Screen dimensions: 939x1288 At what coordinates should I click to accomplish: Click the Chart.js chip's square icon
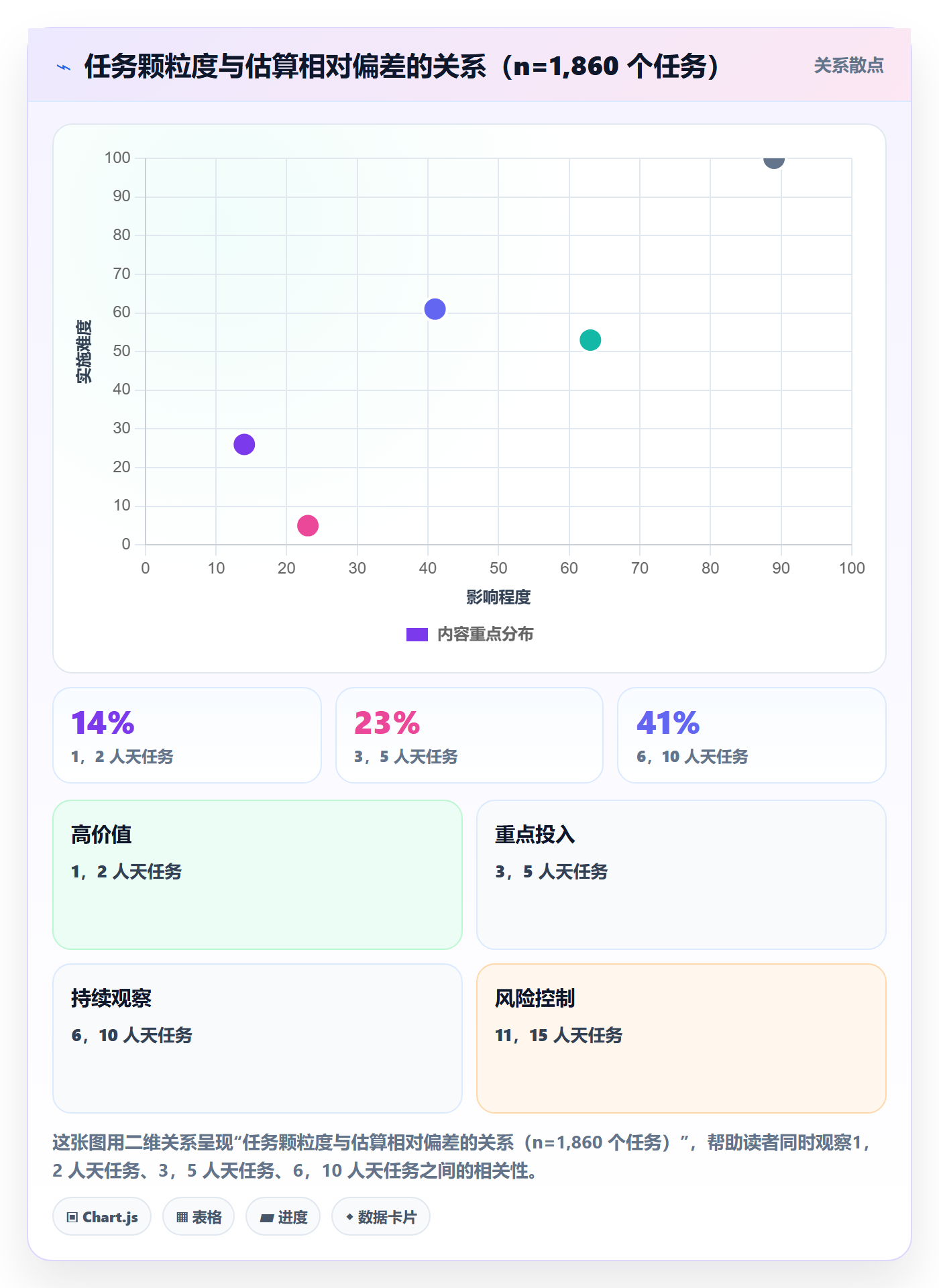pyautogui.click(x=72, y=1218)
